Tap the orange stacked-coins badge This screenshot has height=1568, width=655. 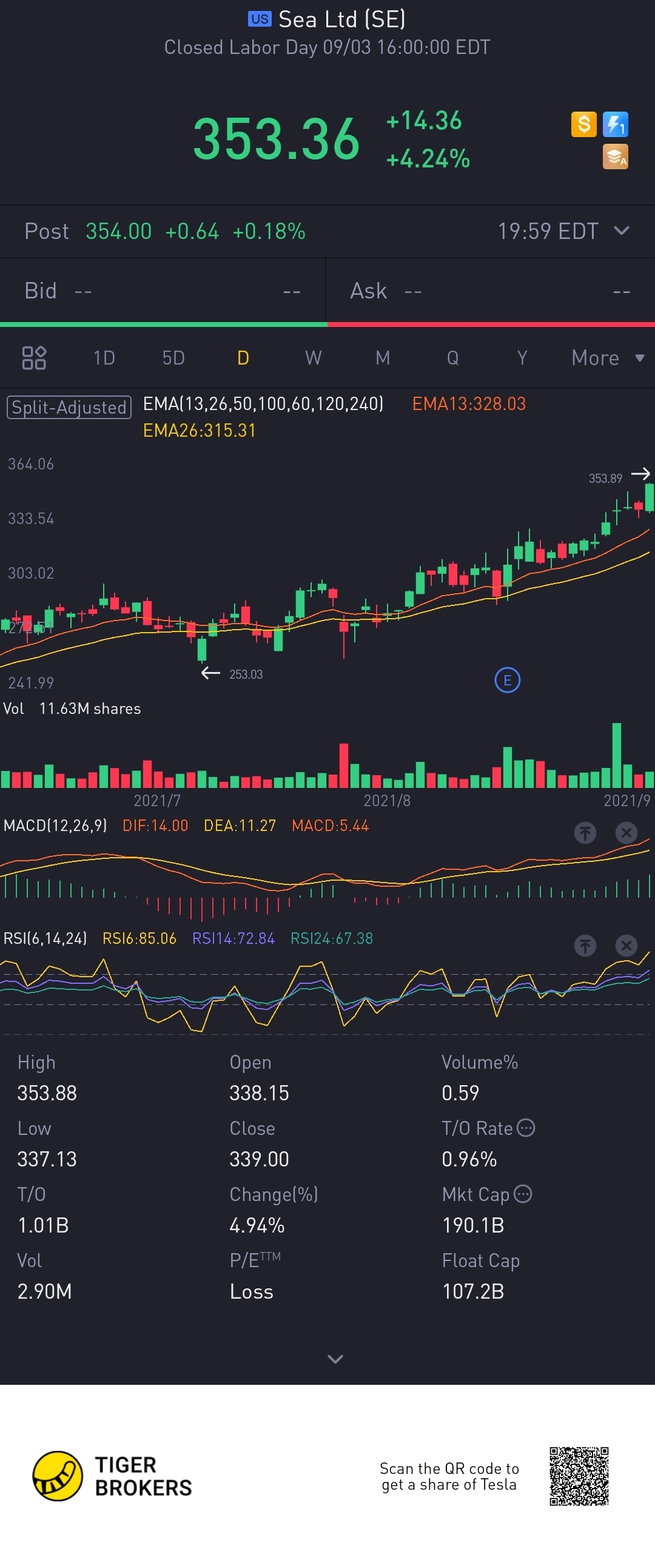(x=616, y=156)
